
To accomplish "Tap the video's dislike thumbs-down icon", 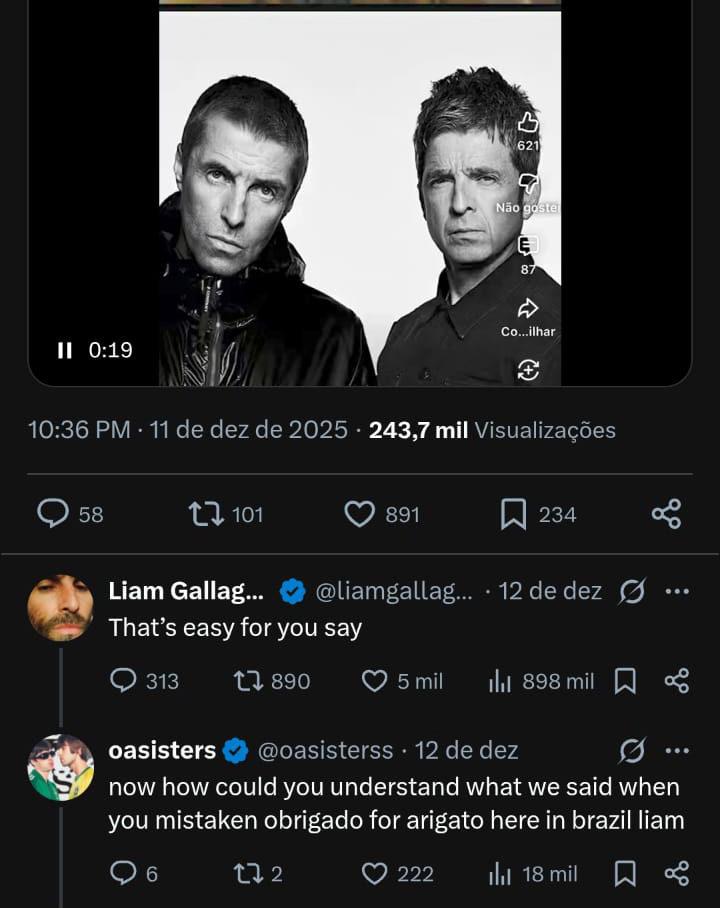I will point(528,184).
